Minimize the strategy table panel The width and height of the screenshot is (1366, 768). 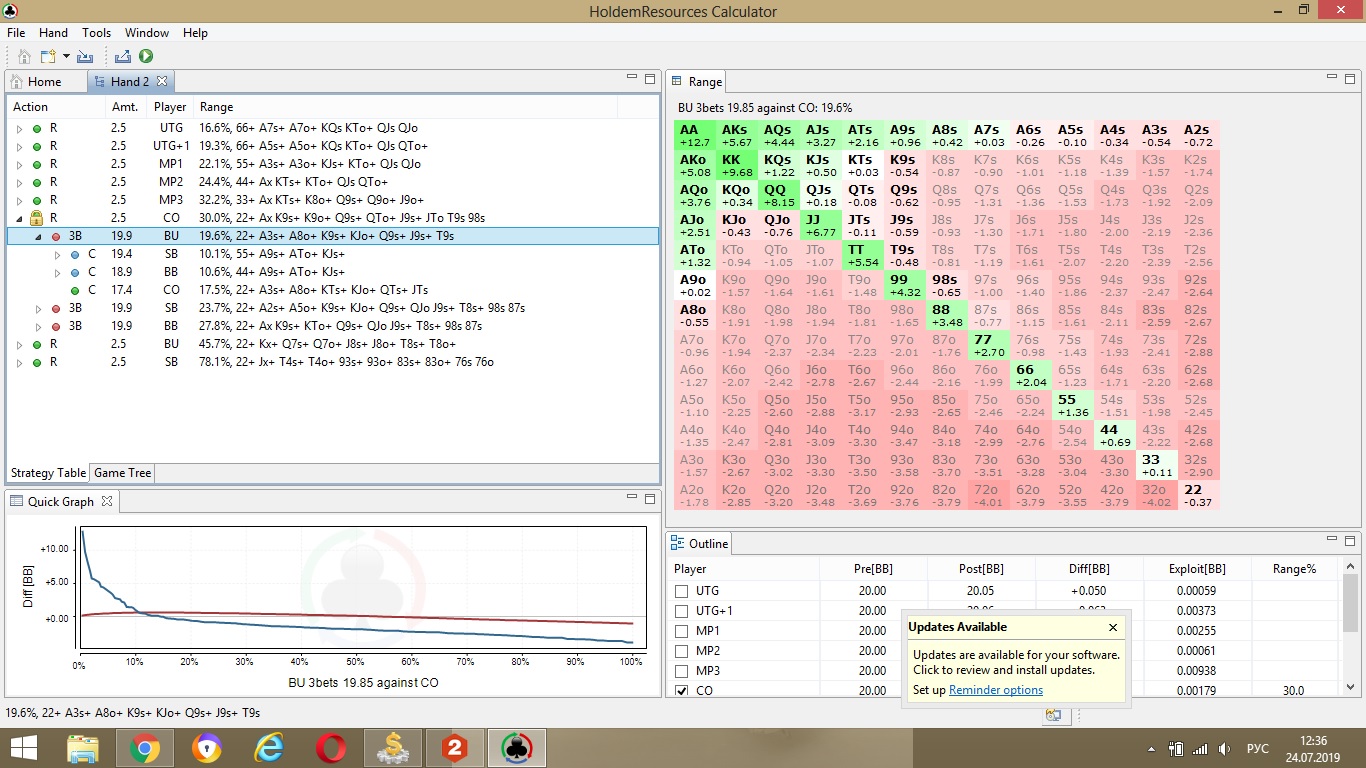(631, 77)
